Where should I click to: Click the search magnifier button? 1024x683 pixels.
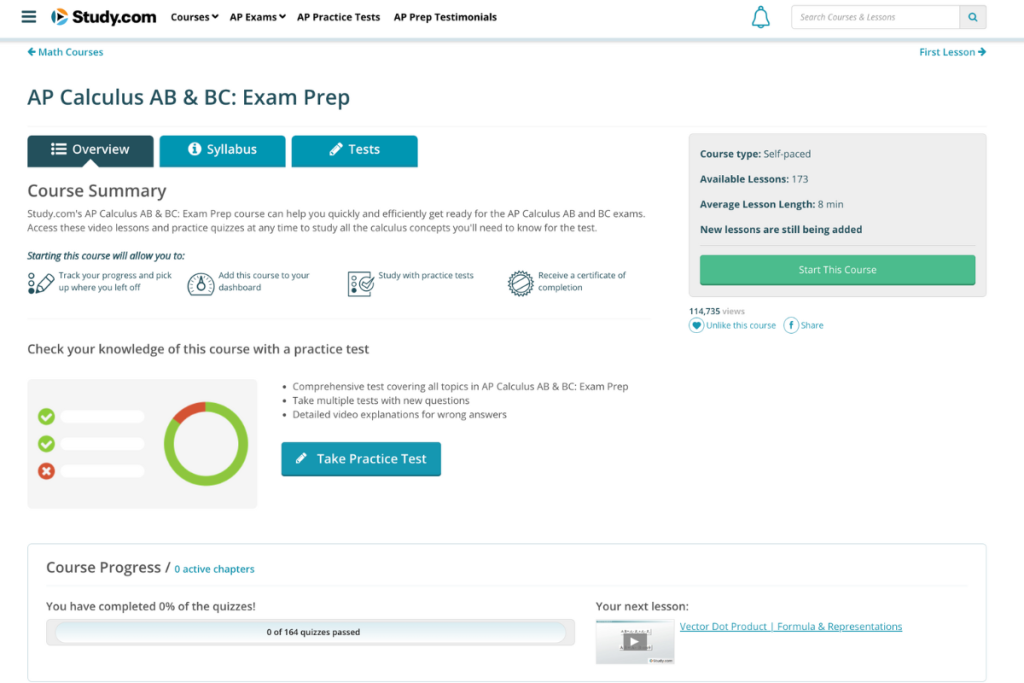tap(972, 17)
